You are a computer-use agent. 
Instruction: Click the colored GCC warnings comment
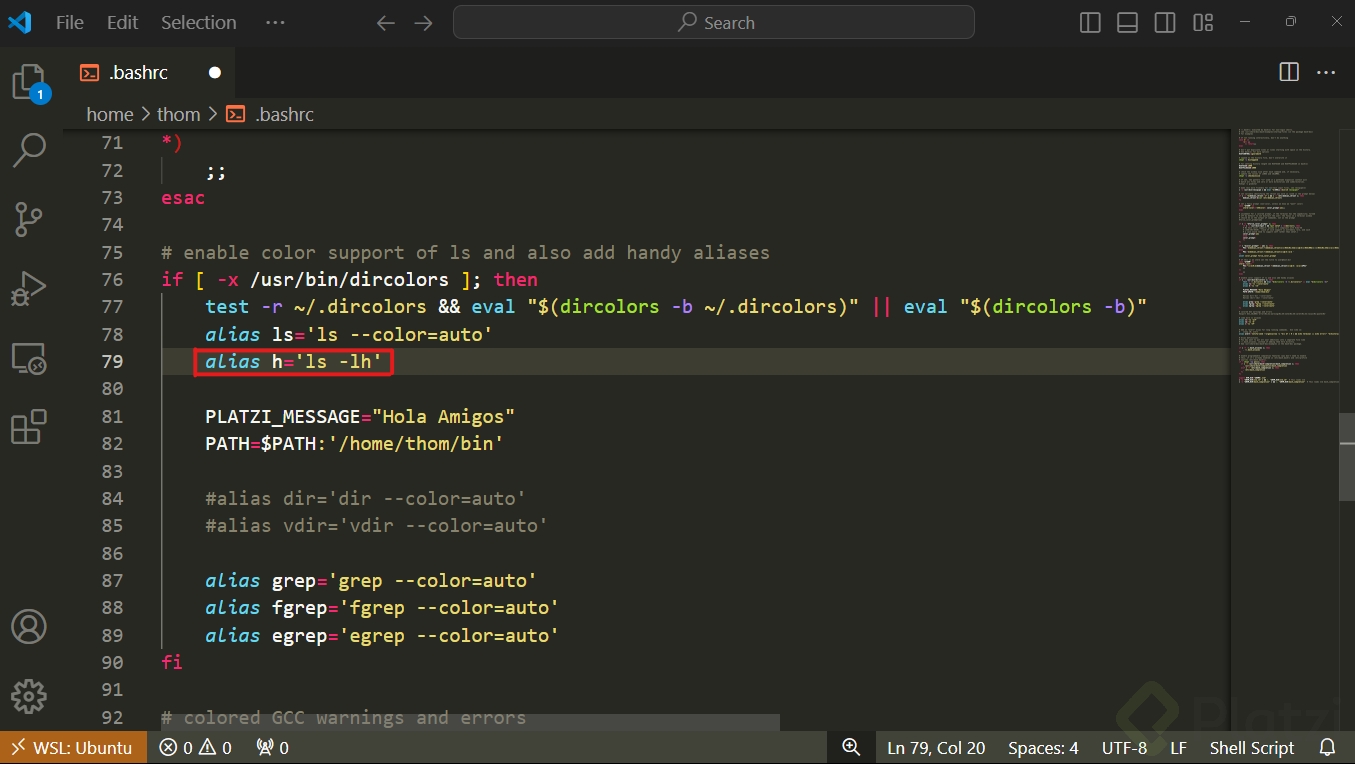[344, 717]
